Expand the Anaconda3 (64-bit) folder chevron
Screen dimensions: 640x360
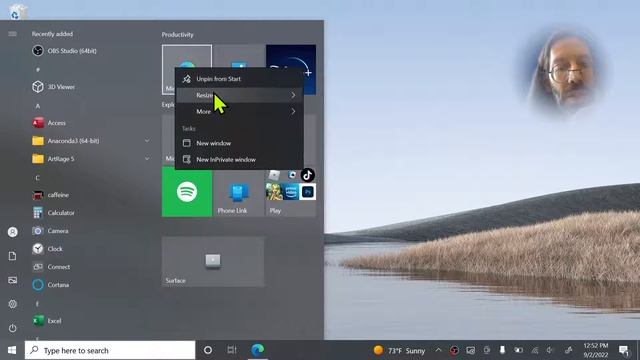click(147, 141)
